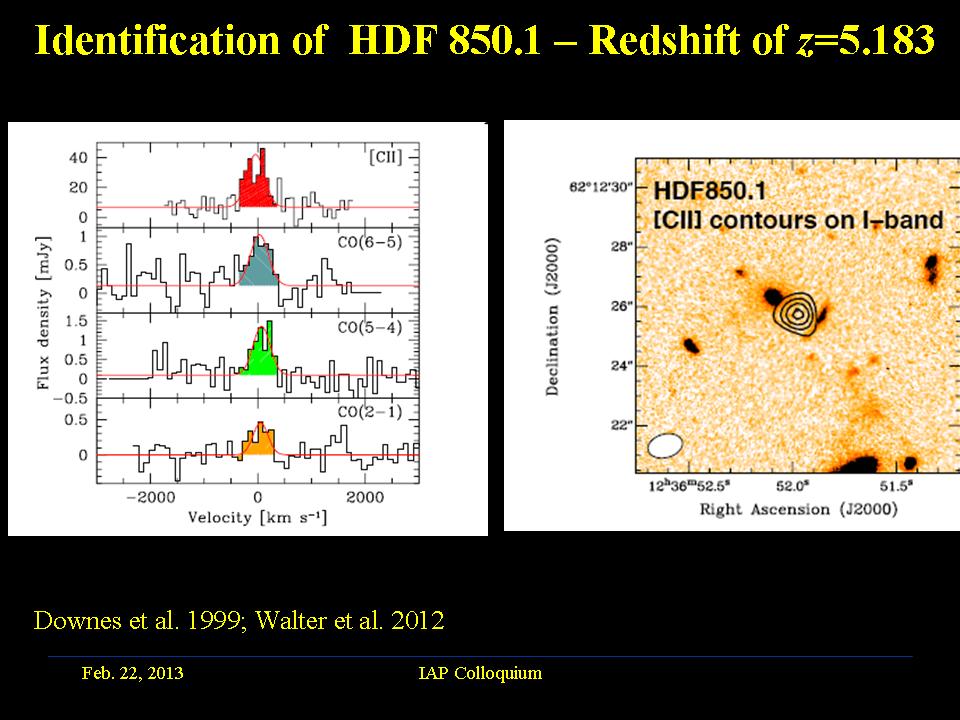Click the green-filled CO(5-4) emission peak
960x720 pixels.
(x=260, y=356)
